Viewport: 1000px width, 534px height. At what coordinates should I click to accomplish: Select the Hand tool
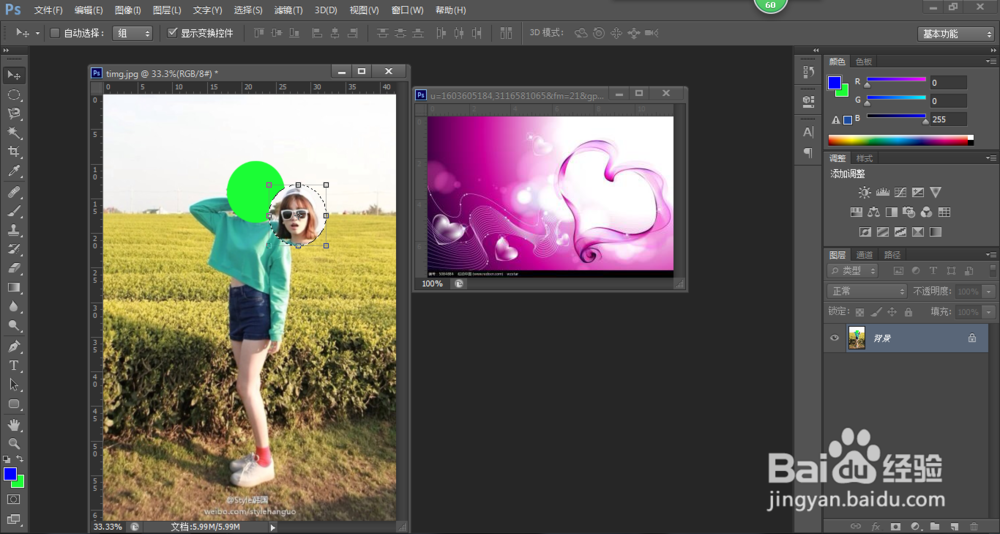(13, 424)
